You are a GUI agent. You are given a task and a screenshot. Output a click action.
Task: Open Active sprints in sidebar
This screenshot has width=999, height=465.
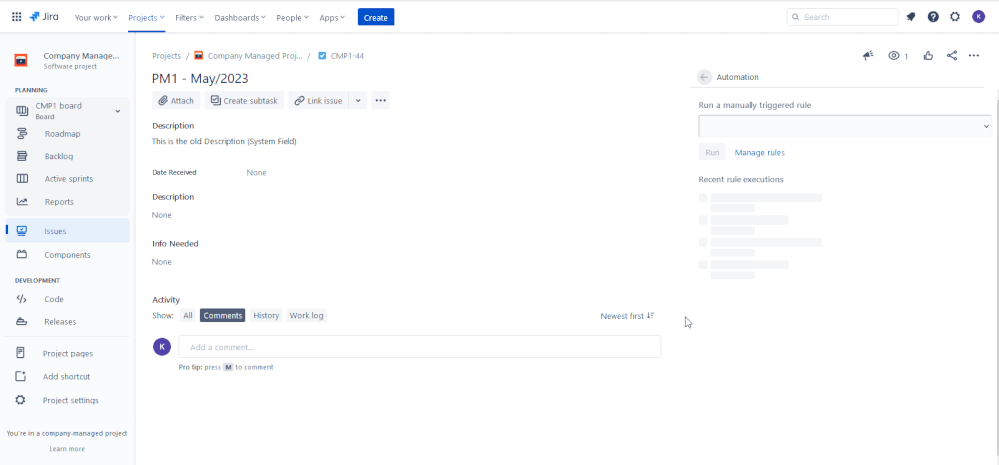point(68,179)
